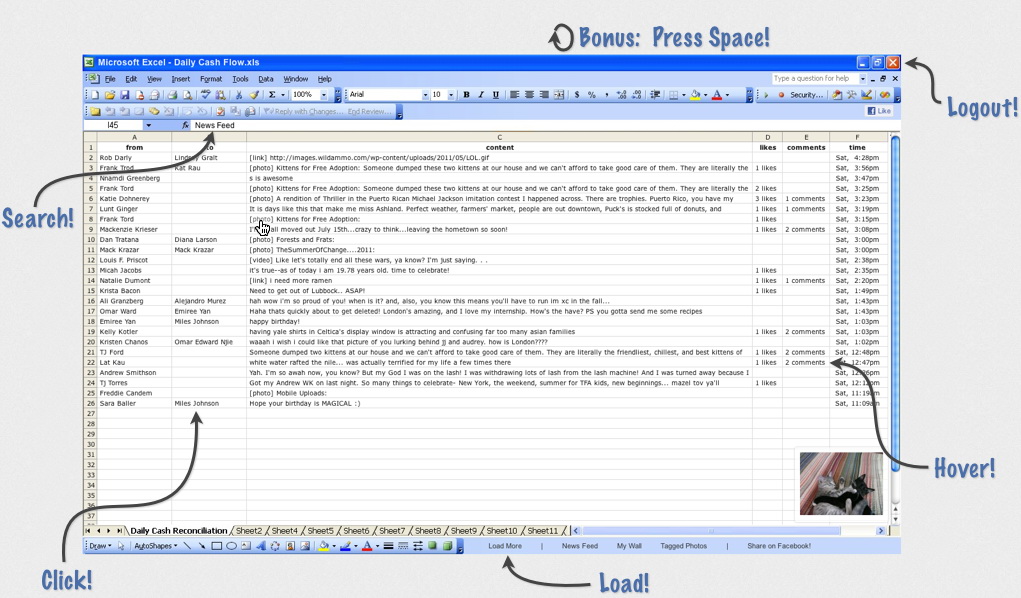Open the zoom percentage dropdown
Viewport: 1021px width, 598px height.
pyautogui.click(x=323, y=95)
